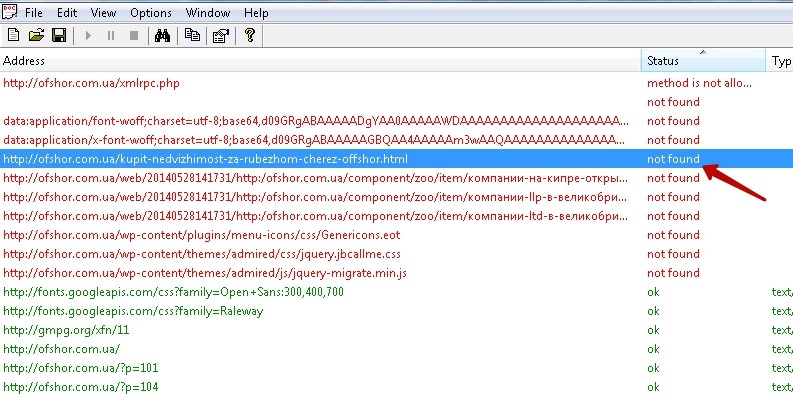Select the data:application/x-font-woff row

[x=396, y=140]
